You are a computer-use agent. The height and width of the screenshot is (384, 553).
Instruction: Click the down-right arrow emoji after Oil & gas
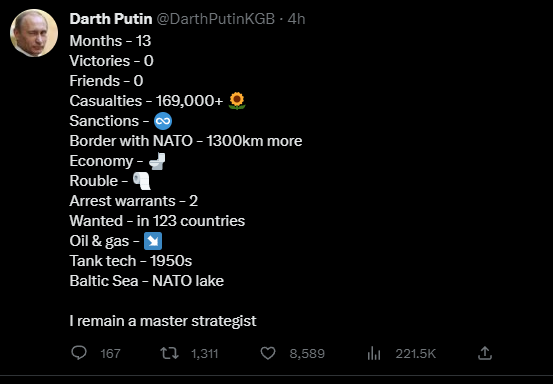(153, 241)
